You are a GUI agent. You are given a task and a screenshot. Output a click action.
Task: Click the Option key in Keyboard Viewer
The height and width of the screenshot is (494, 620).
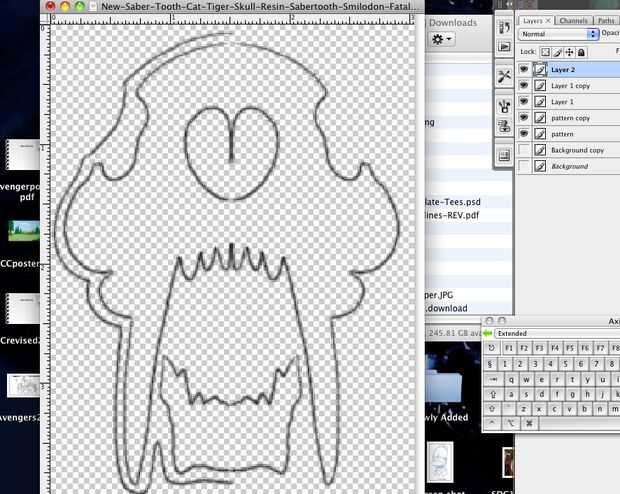[x=510, y=423]
